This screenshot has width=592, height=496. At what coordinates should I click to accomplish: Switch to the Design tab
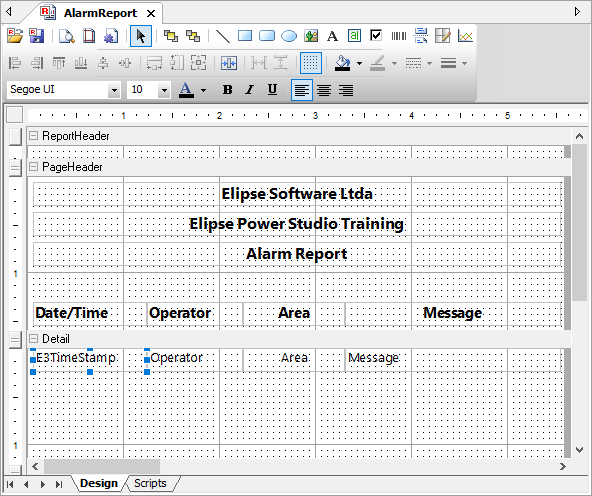[x=99, y=483]
